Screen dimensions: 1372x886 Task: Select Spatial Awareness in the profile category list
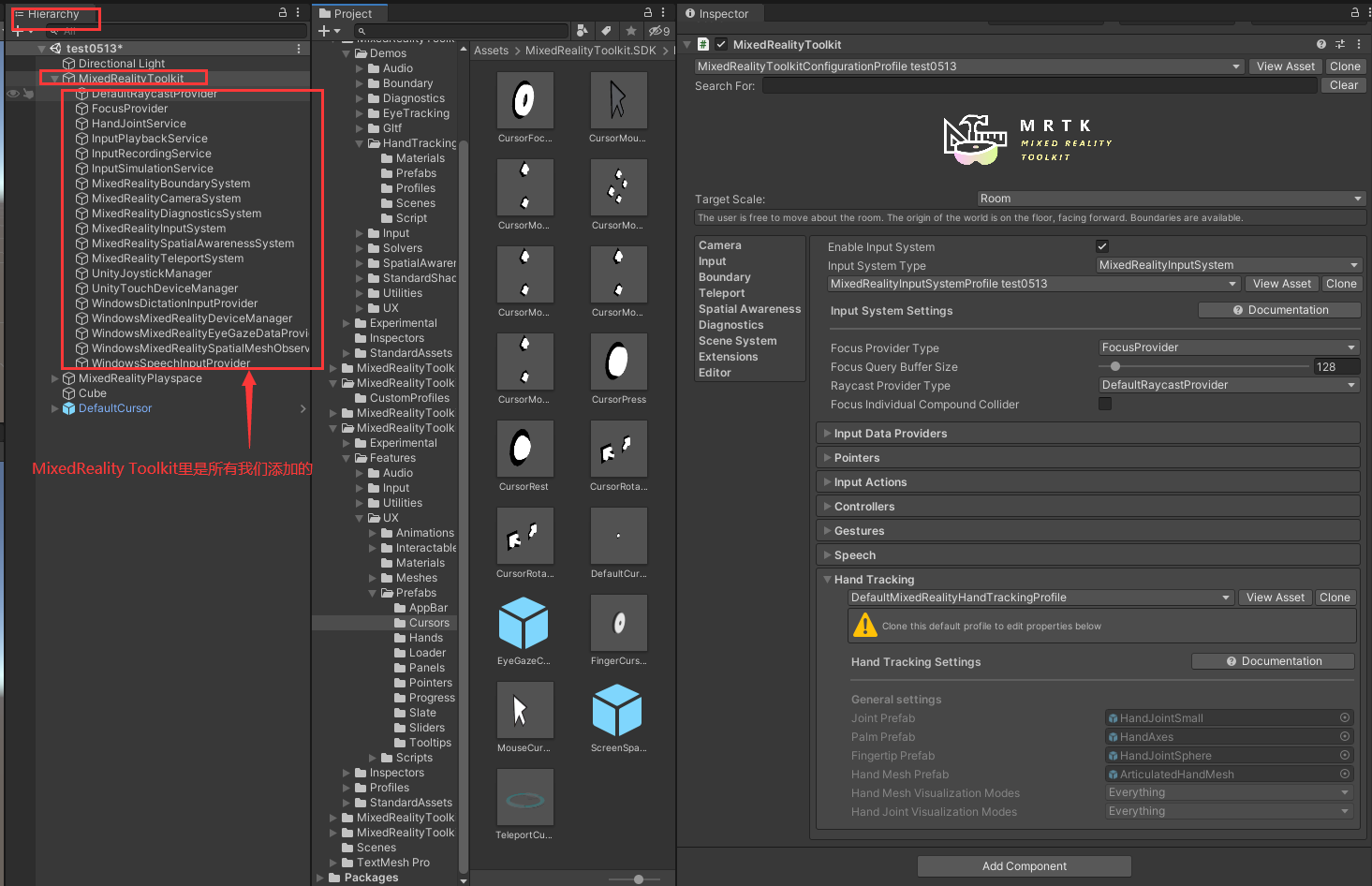749,308
